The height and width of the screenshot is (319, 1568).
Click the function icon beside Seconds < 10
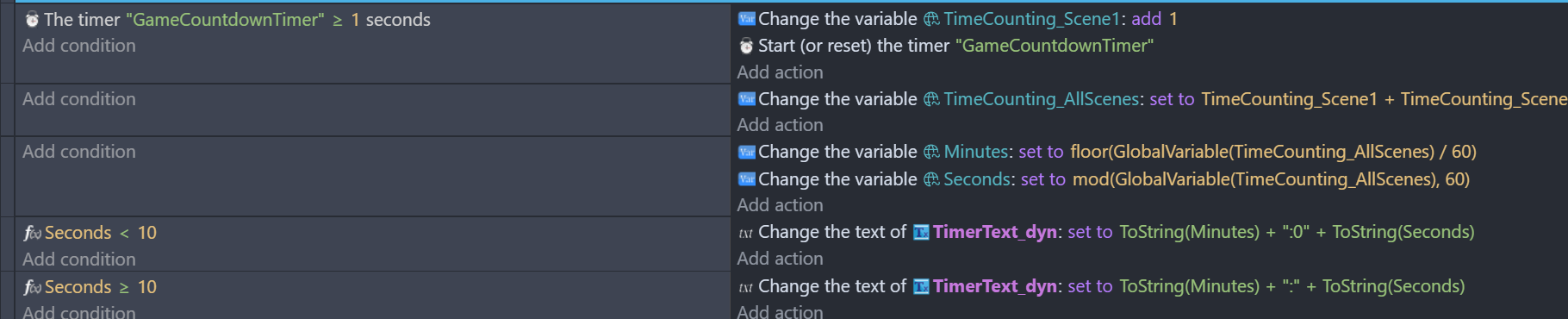pyautogui.click(x=32, y=233)
